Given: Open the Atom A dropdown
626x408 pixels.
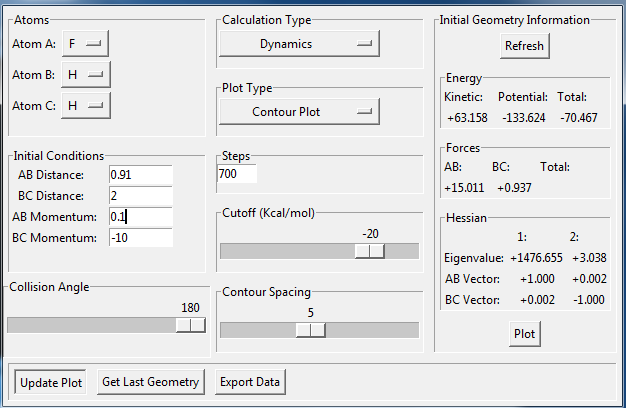Looking at the screenshot, I should coord(85,44).
